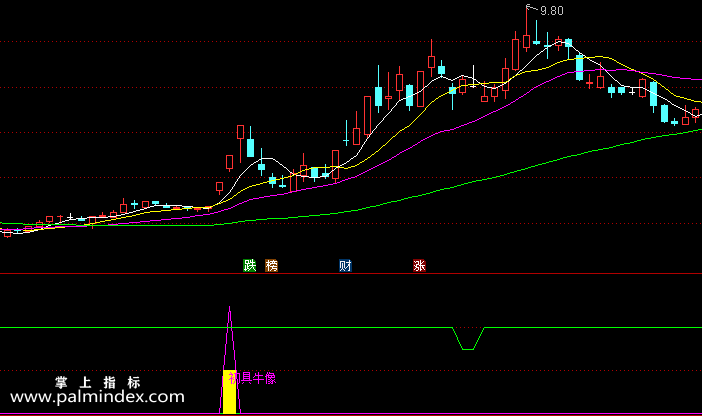Select the yellow signal bar in indicator
This screenshot has width=702, height=416.
(x=229, y=392)
